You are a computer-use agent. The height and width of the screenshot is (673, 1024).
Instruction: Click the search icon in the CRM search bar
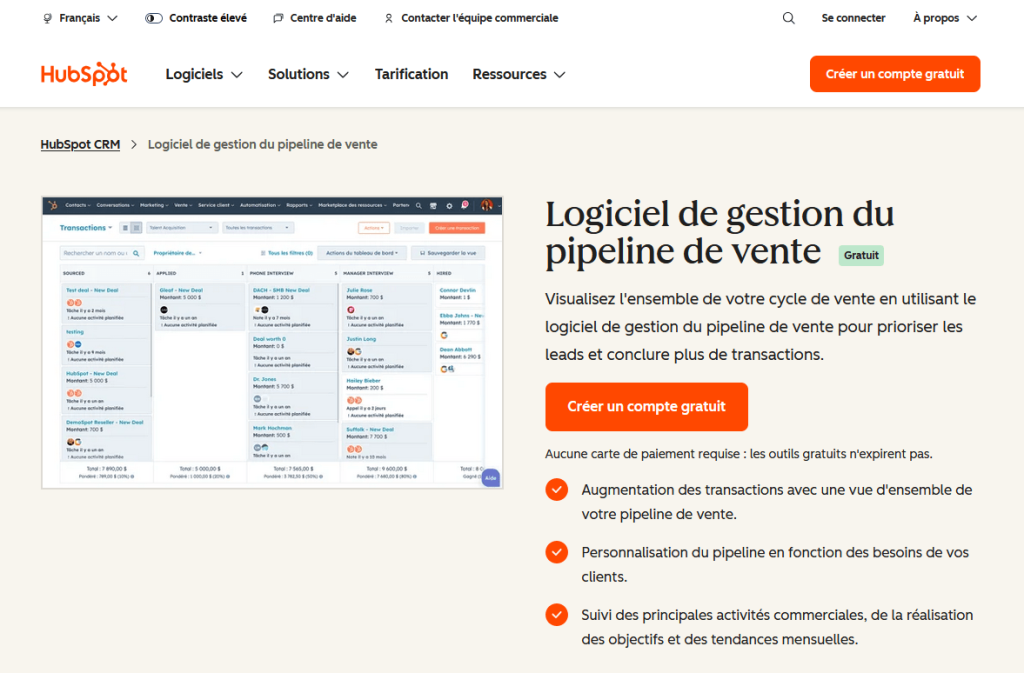(x=136, y=253)
